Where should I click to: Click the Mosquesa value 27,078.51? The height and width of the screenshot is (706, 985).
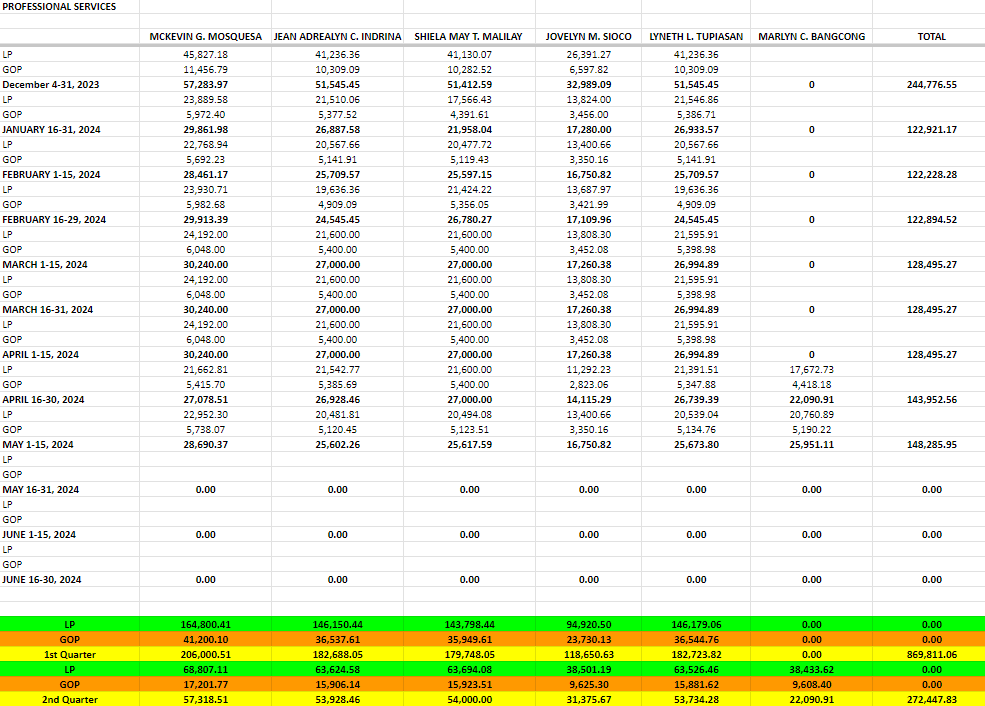205,400
